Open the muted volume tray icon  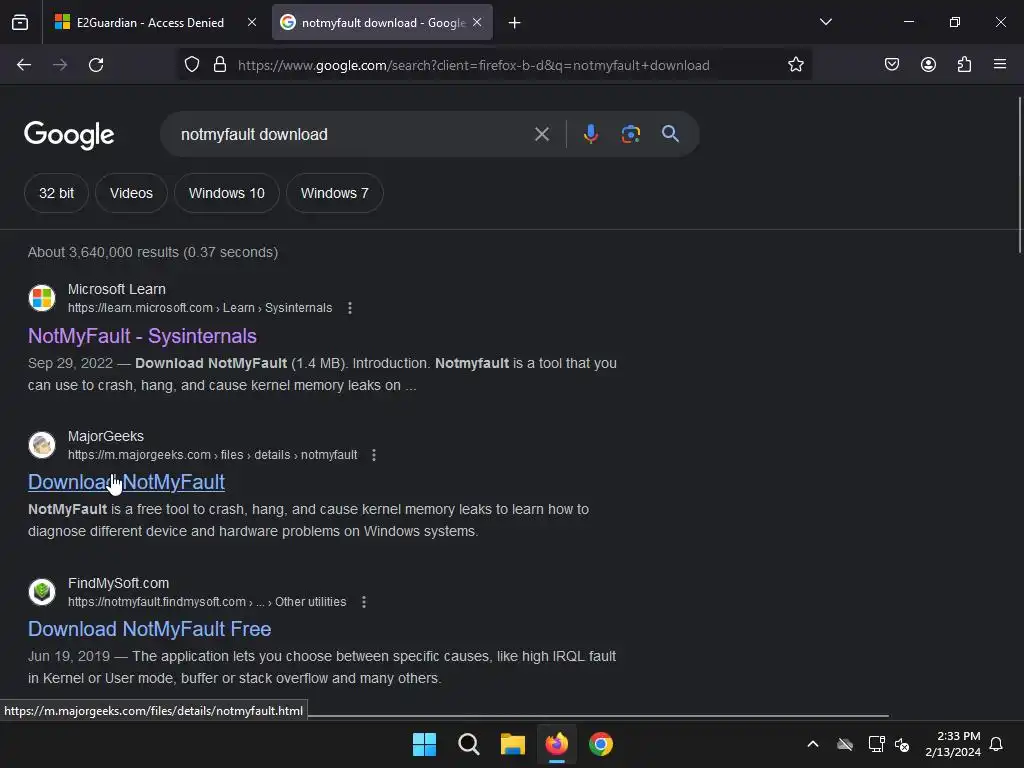[x=902, y=744]
